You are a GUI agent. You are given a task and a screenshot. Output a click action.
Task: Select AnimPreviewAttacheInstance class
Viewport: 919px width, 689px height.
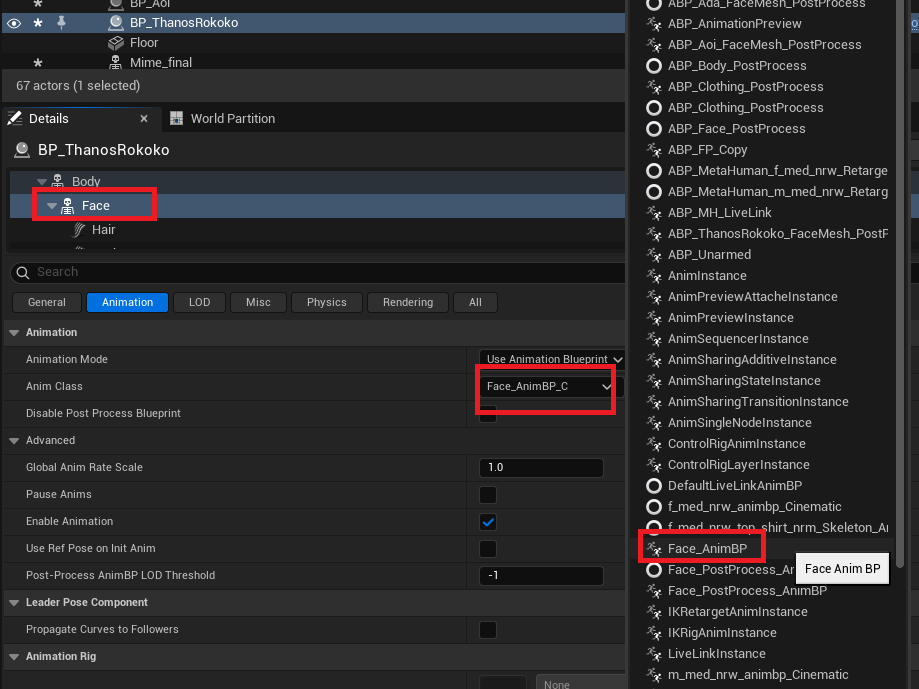pos(753,297)
